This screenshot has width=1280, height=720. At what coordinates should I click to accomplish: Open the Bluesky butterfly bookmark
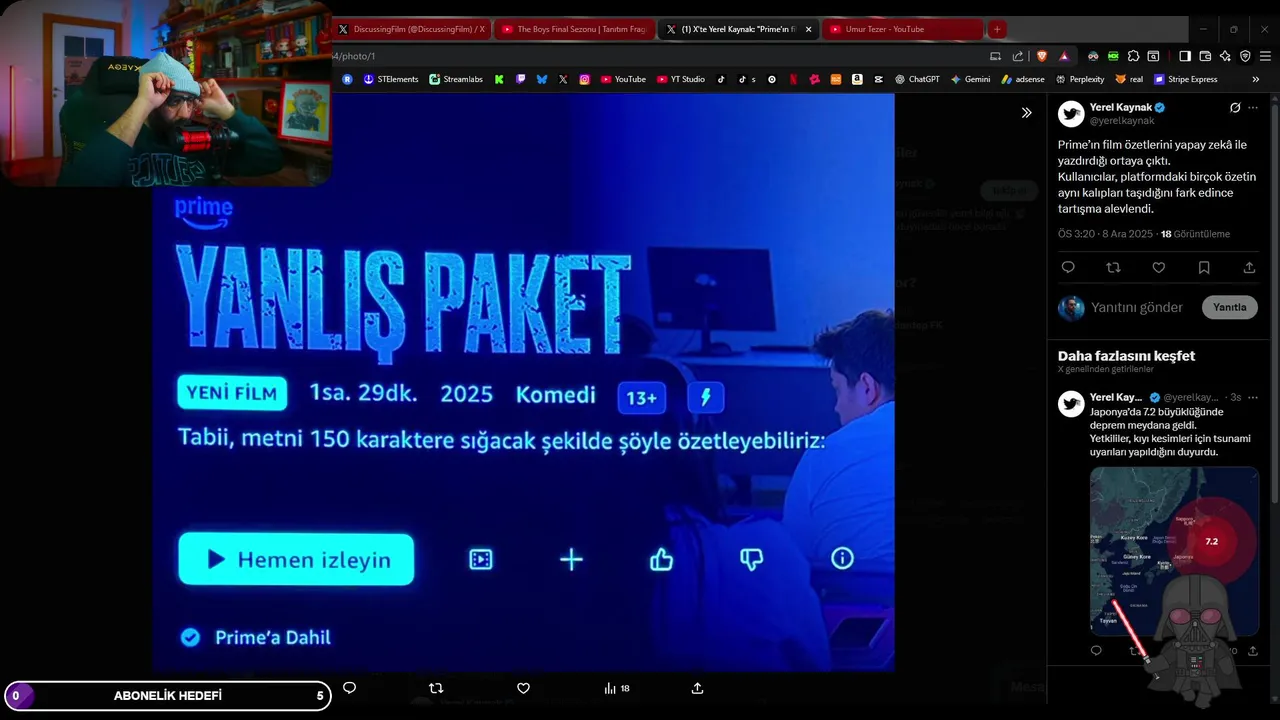542,79
